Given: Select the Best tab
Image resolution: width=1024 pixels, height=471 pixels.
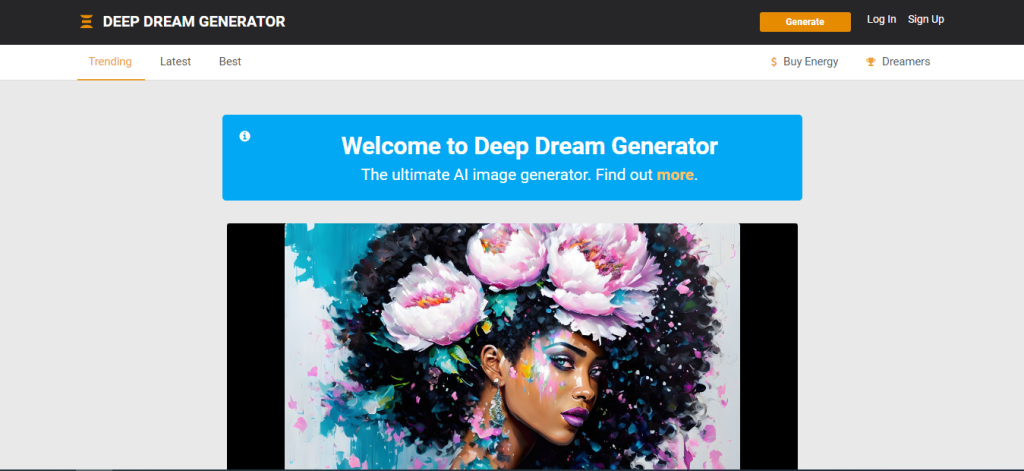Looking at the screenshot, I should pos(230,61).
